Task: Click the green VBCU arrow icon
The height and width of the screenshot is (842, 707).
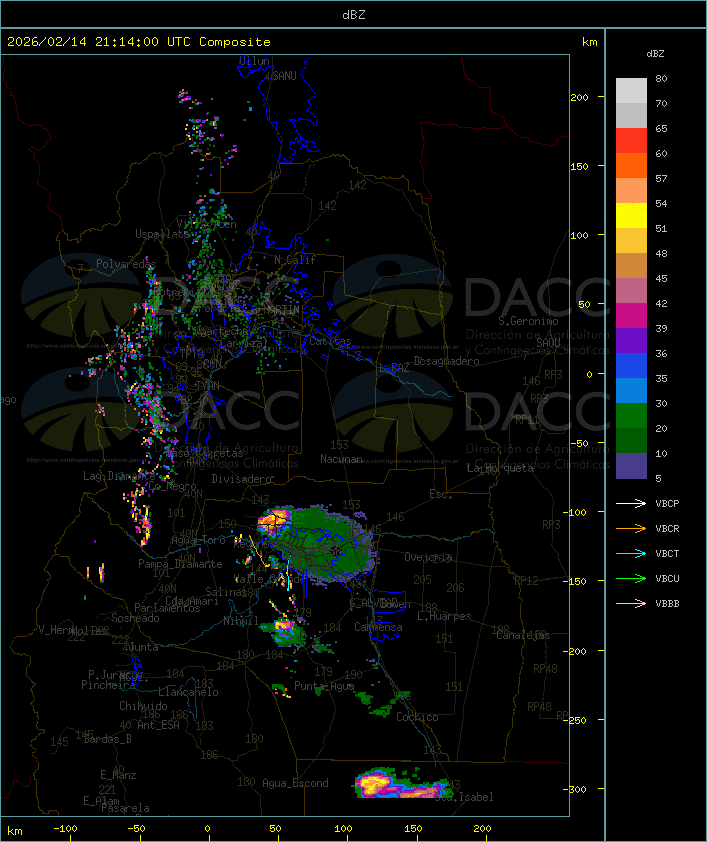Action: point(631,578)
